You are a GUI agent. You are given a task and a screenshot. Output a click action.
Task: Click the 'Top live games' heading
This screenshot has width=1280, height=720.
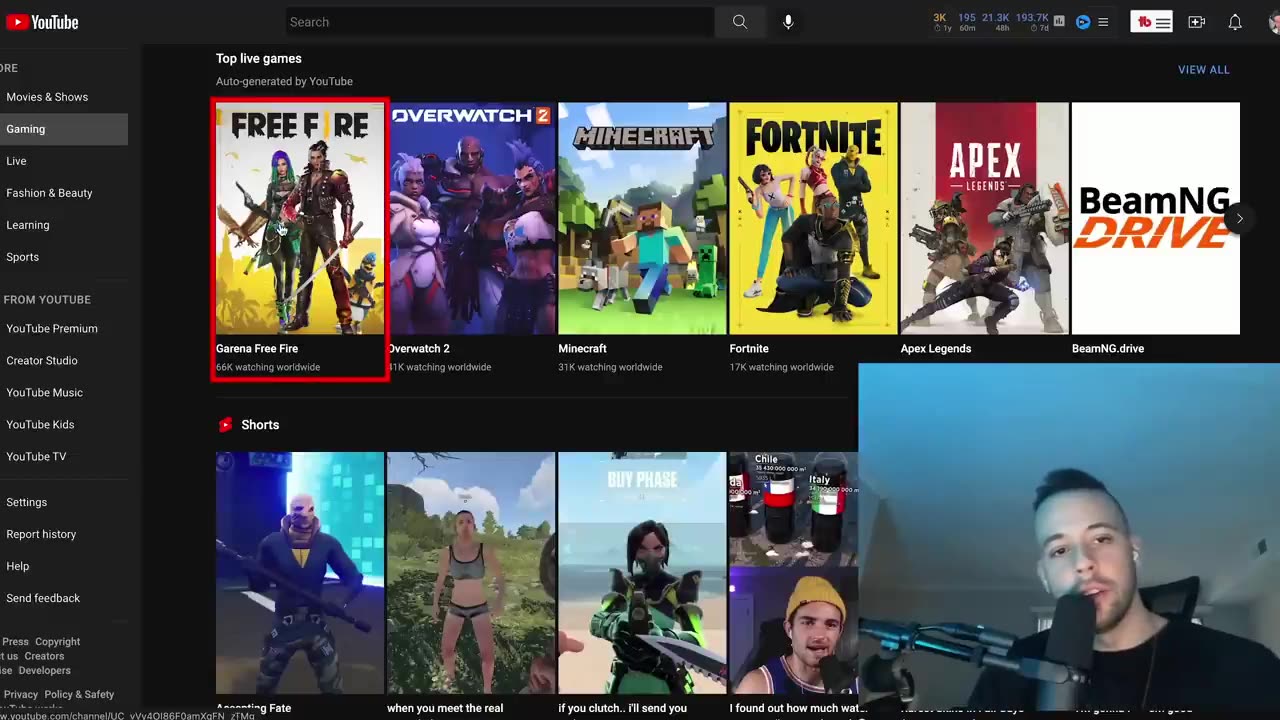pyautogui.click(x=258, y=59)
